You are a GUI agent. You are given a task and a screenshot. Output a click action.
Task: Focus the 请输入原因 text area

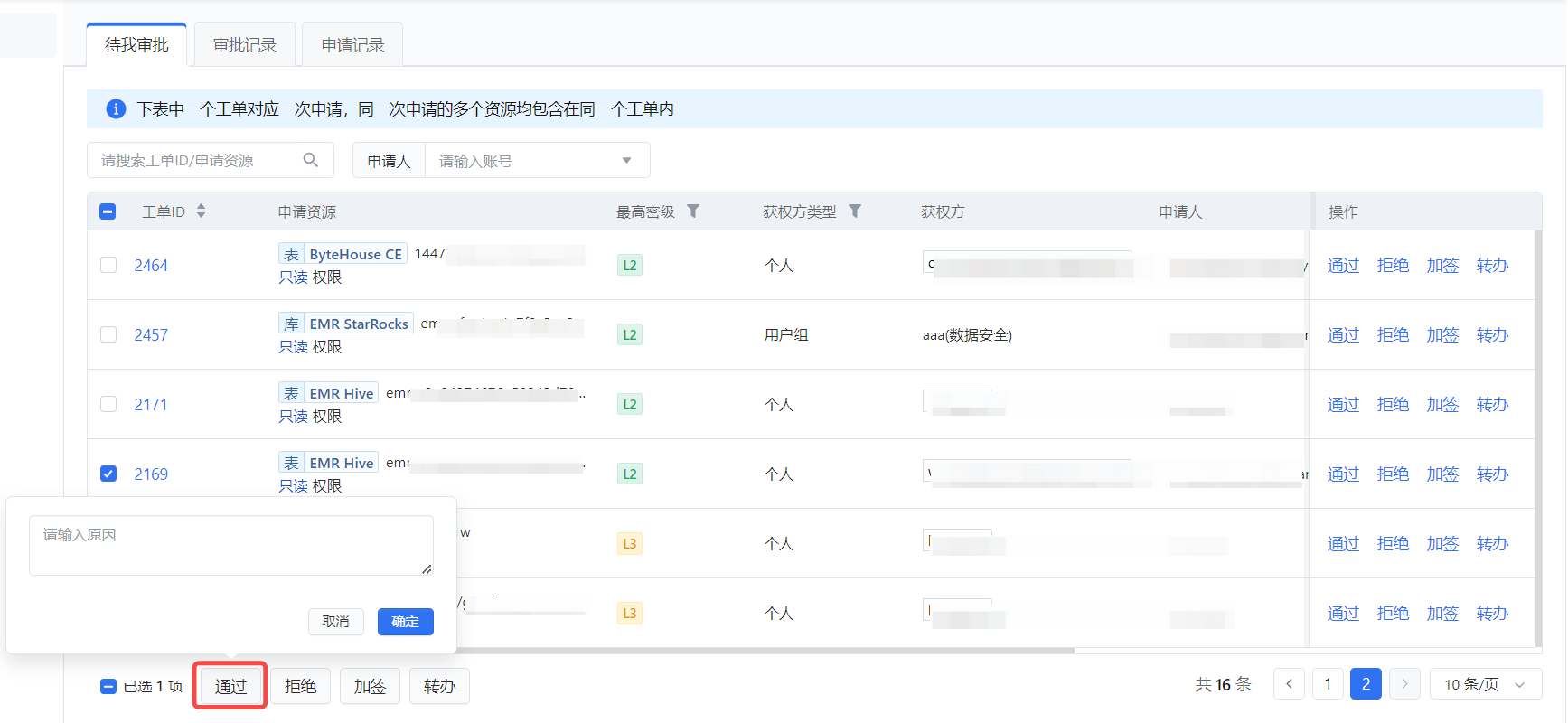pos(231,545)
